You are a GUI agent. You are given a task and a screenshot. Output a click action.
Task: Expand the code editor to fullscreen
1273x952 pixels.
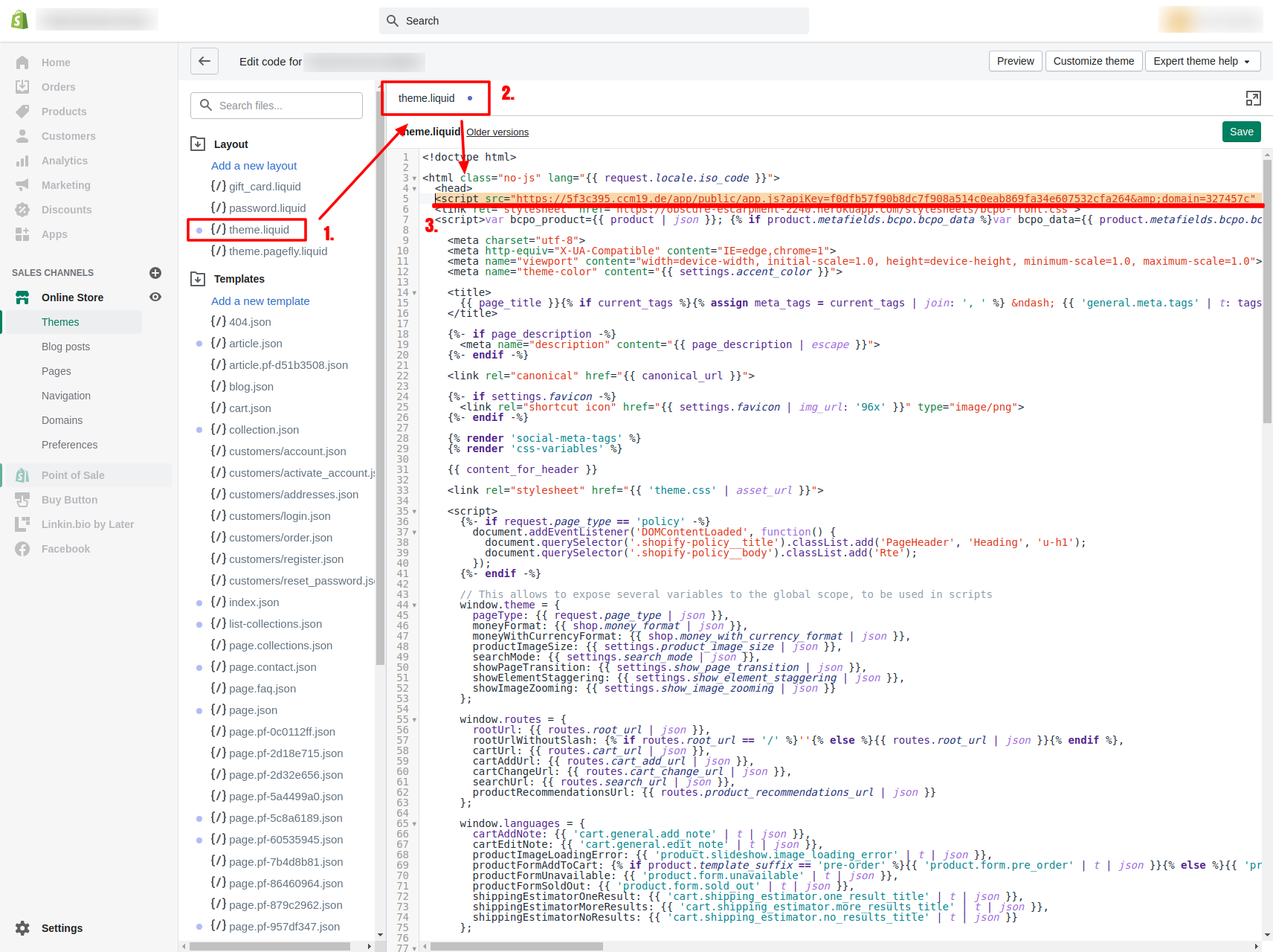tap(1254, 98)
